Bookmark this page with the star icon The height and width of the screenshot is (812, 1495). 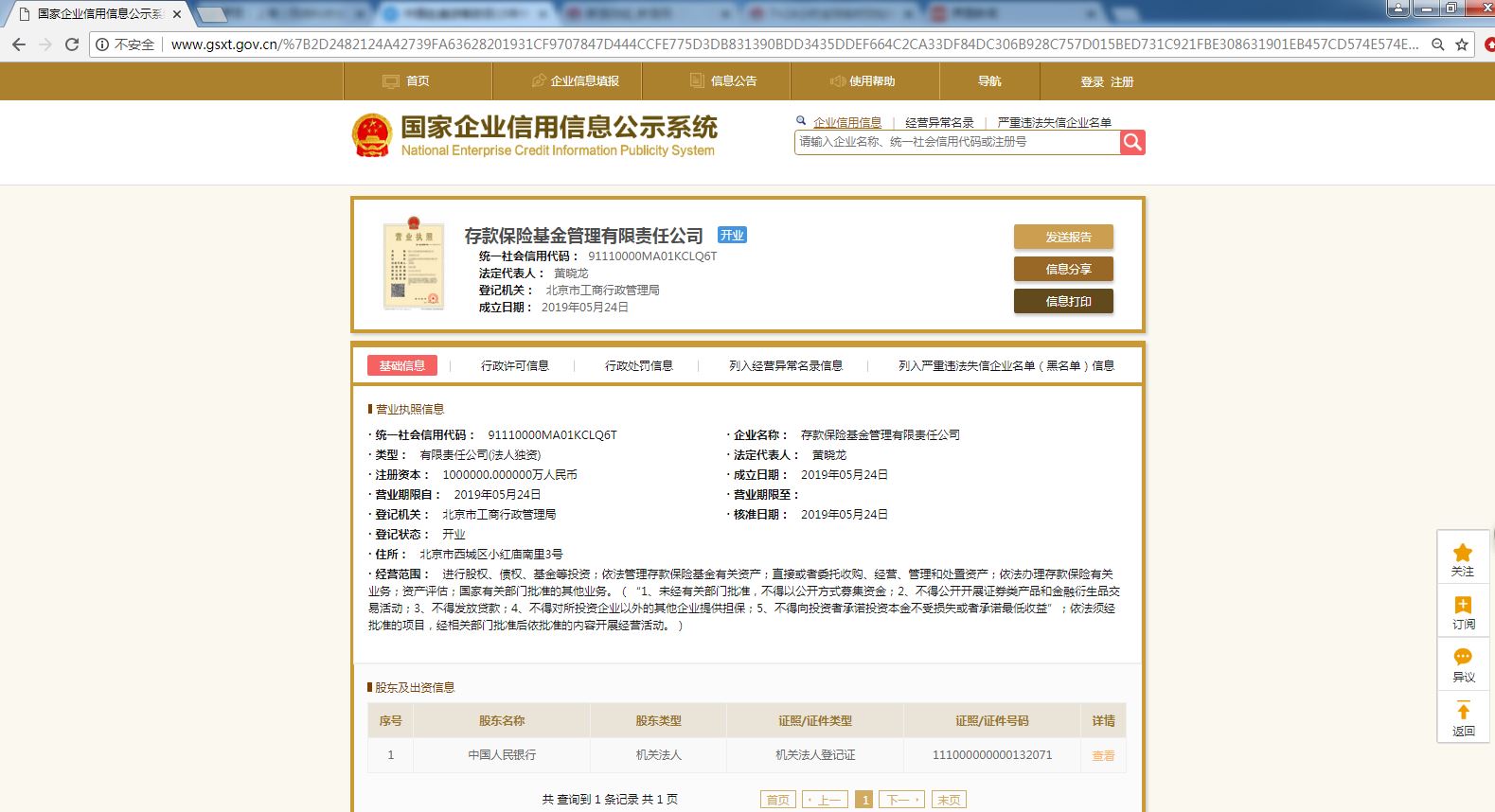pyautogui.click(x=1462, y=44)
